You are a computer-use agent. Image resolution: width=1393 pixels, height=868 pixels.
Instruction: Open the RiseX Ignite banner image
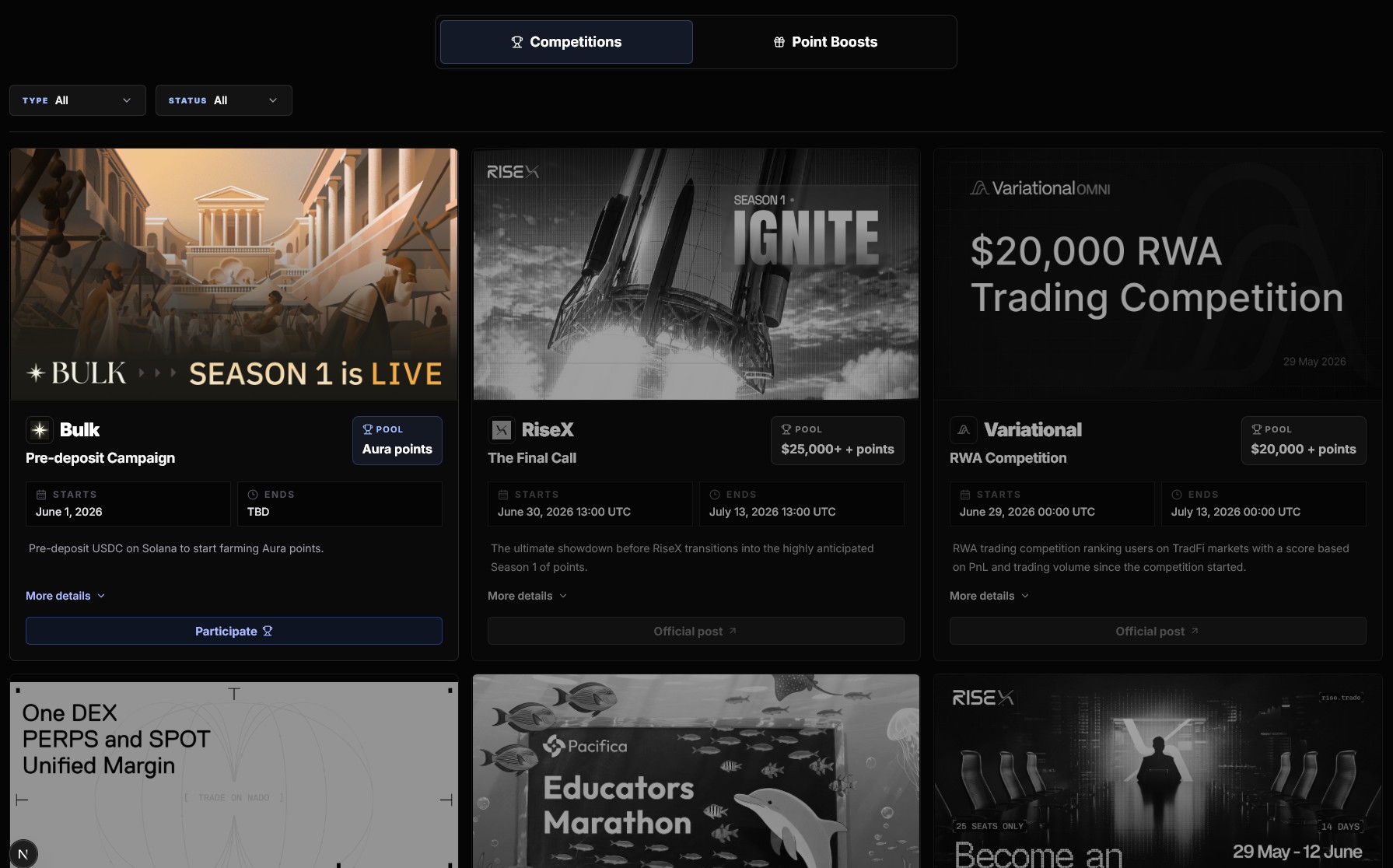point(696,274)
